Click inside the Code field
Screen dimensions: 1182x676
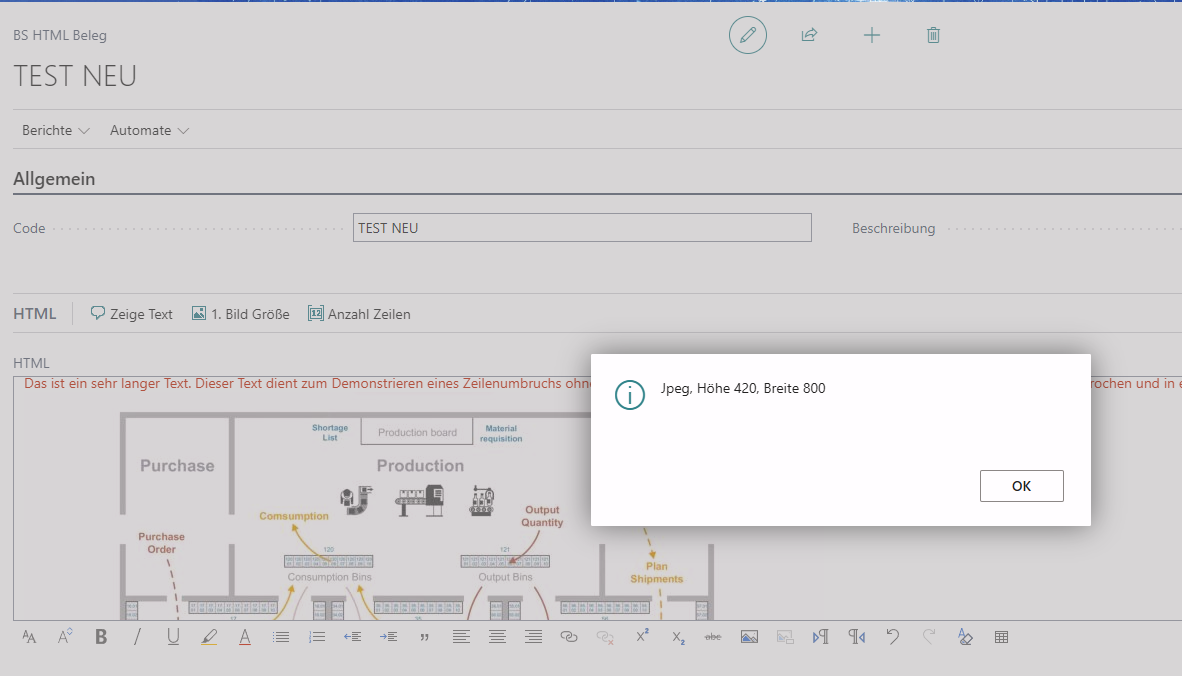click(x=582, y=227)
